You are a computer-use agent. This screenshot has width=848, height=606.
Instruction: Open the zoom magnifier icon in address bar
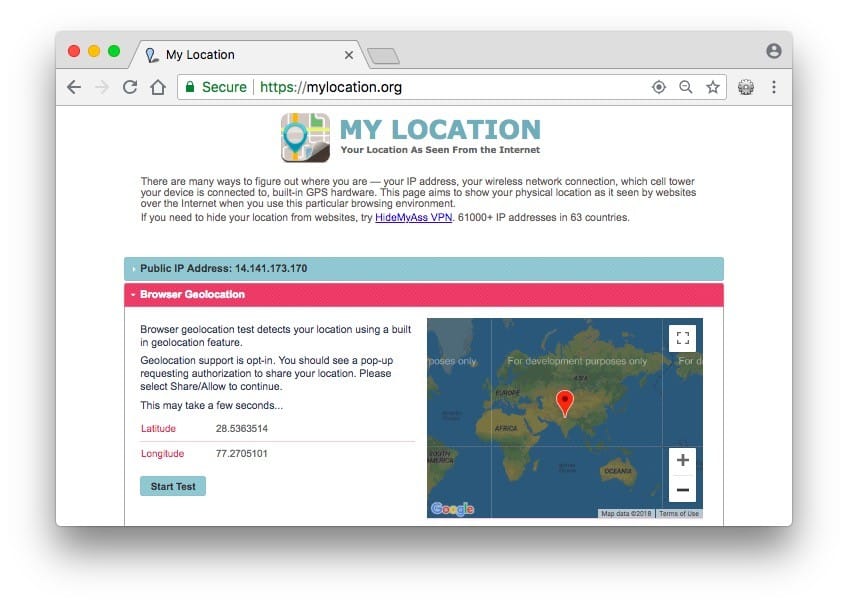click(x=685, y=87)
